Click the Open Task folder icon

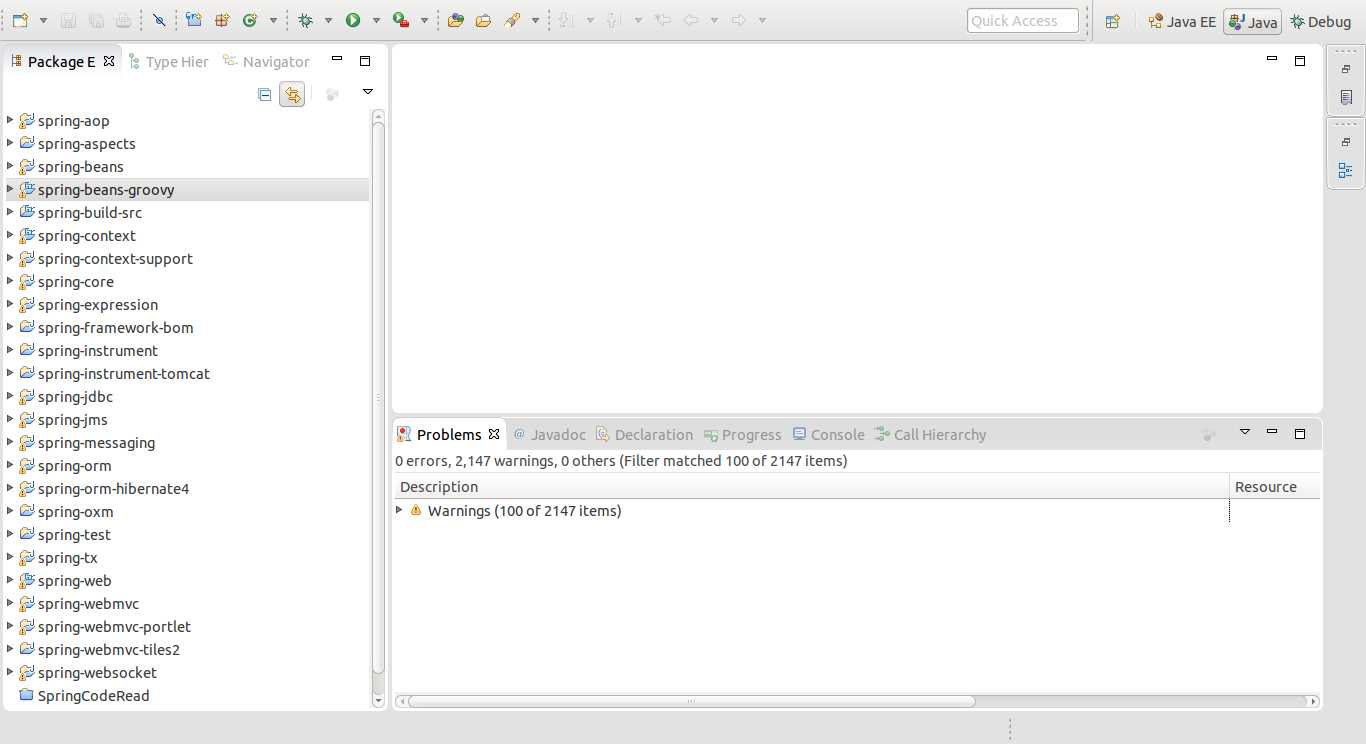(483, 20)
